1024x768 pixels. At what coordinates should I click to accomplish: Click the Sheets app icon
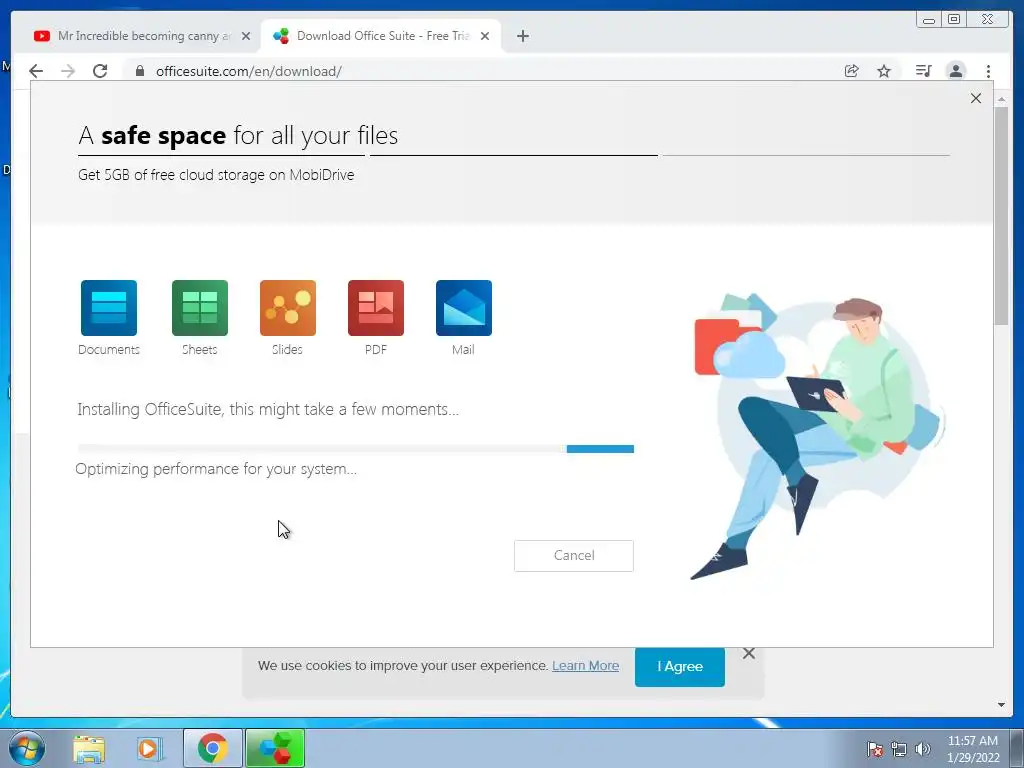pos(200,308)
